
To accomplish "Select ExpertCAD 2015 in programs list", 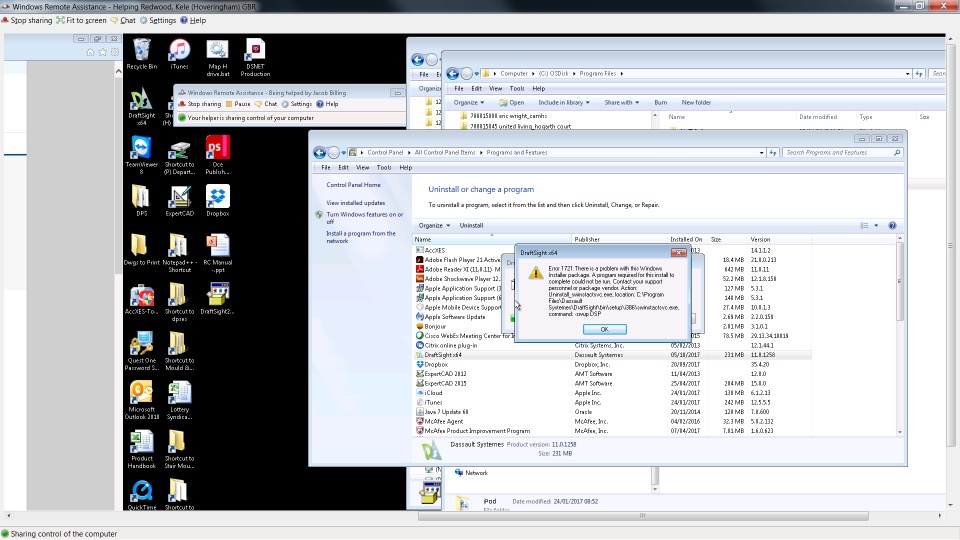I will (612, 383).
